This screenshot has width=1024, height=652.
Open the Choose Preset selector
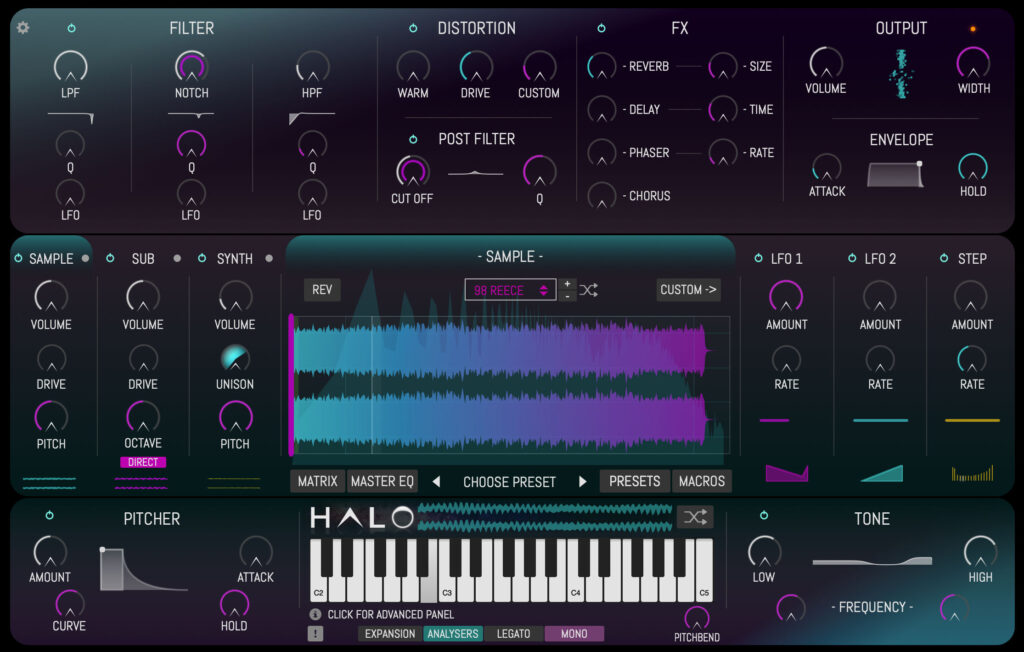pyautogui.click(x=509, y=482)
